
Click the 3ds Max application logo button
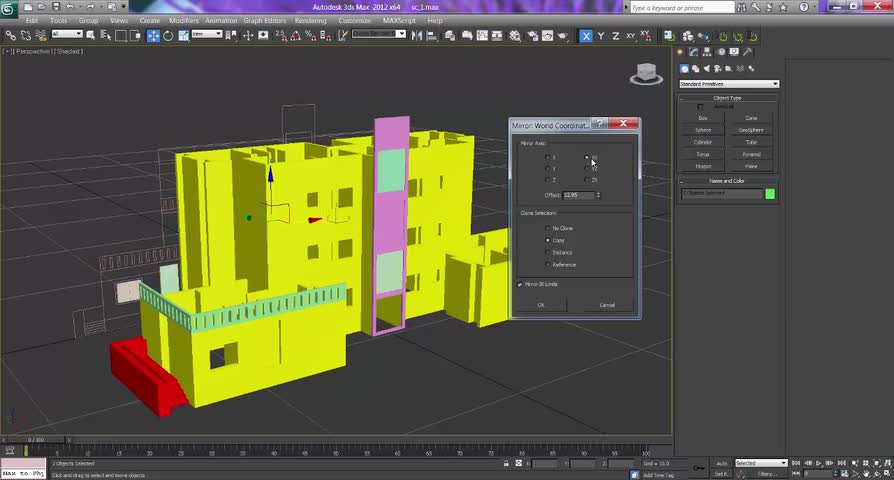point(9,7)
